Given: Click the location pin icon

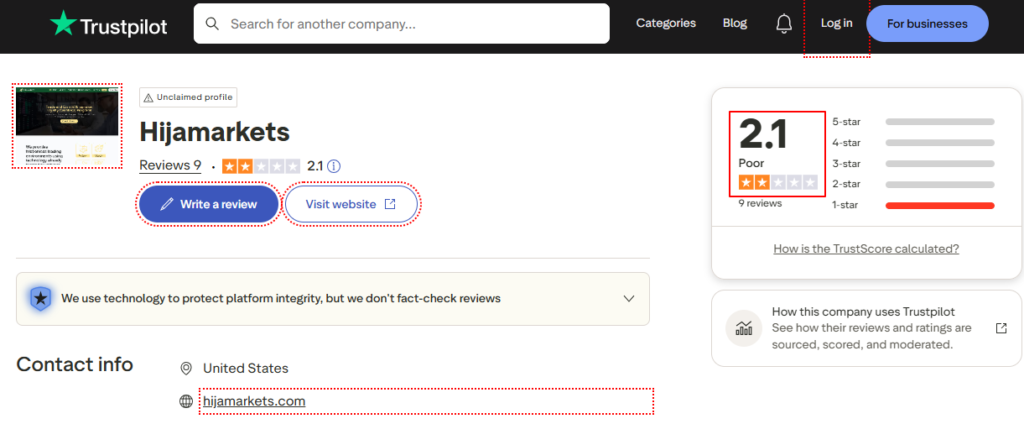Looking at the screenshot, I should pos(185,368).
